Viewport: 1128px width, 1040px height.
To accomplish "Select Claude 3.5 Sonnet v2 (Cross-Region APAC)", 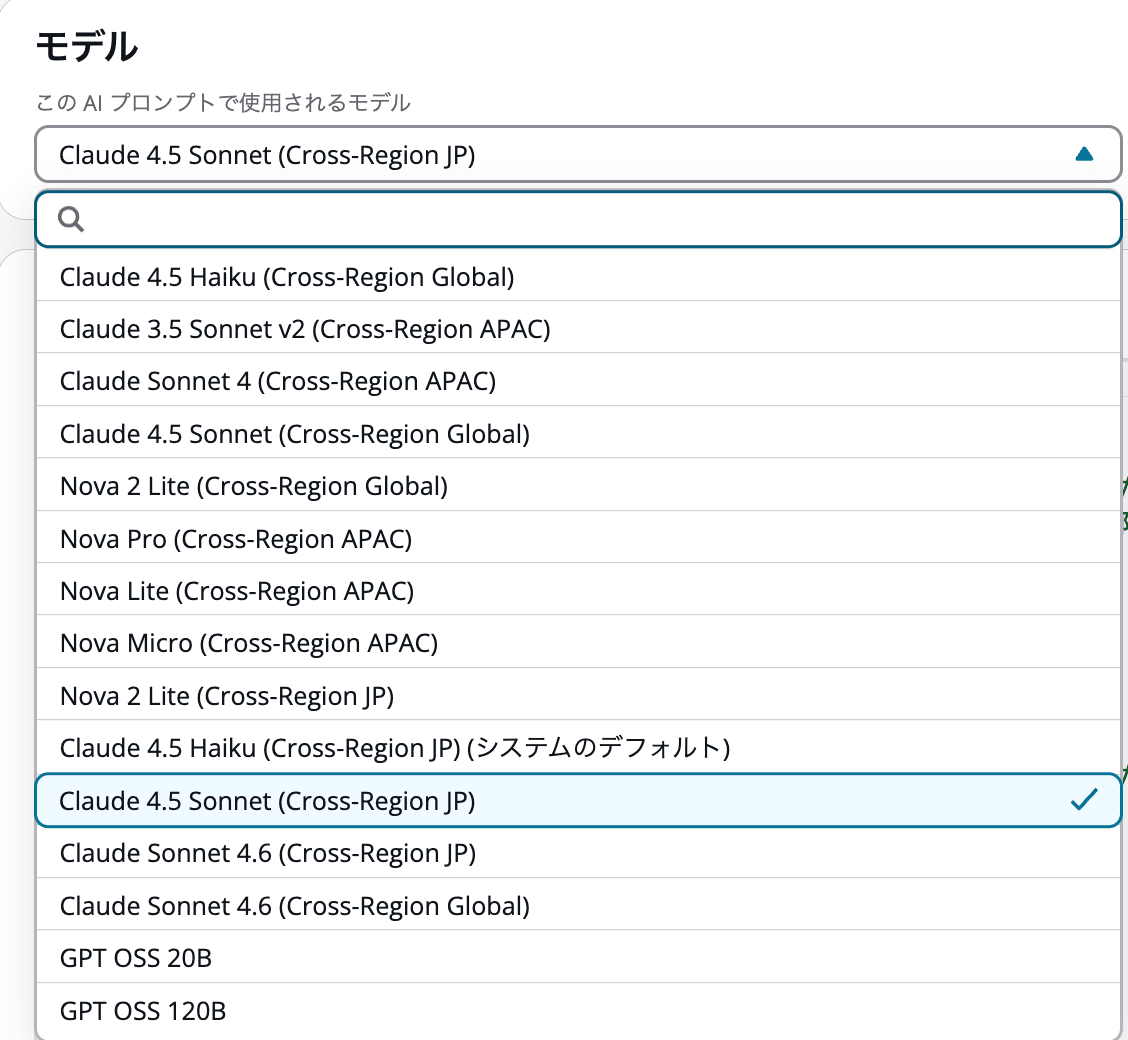I will point(578,329).
